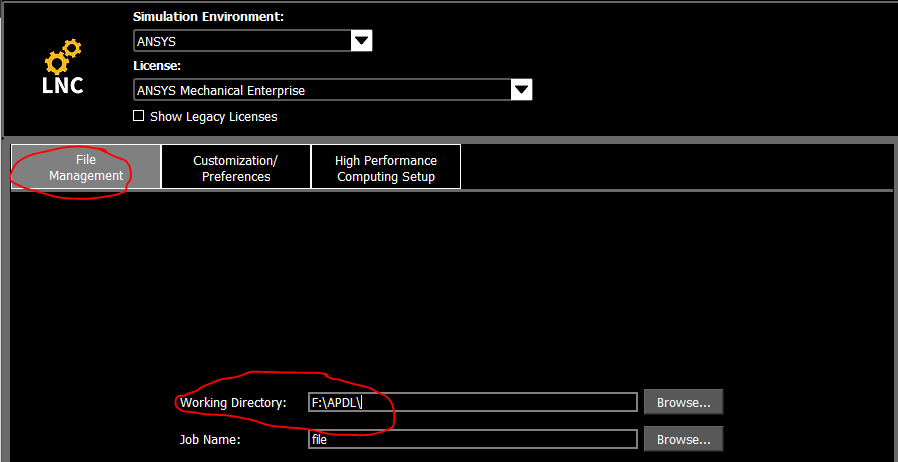898x462 pixels.
Task: Open the Simulation Environment dropdown arrow
Action: pos(361,41)
